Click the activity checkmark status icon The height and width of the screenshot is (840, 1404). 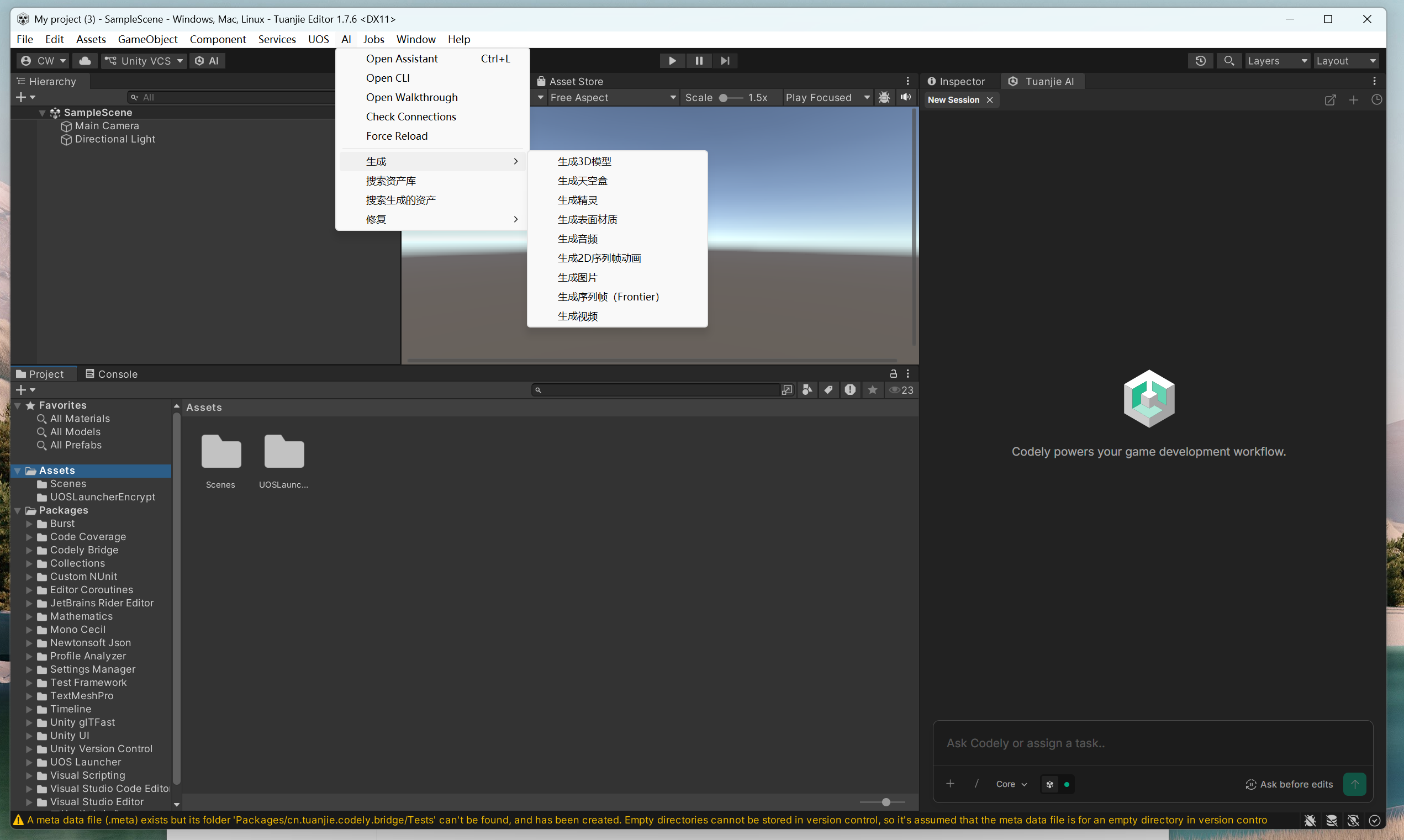1375,820
